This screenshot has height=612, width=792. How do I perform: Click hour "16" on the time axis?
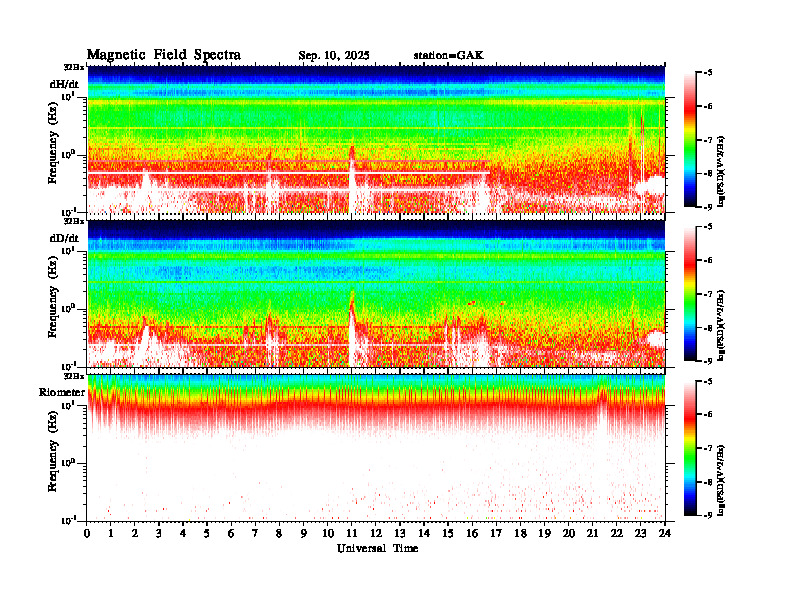pyautogui.click(x=472, y=533)
